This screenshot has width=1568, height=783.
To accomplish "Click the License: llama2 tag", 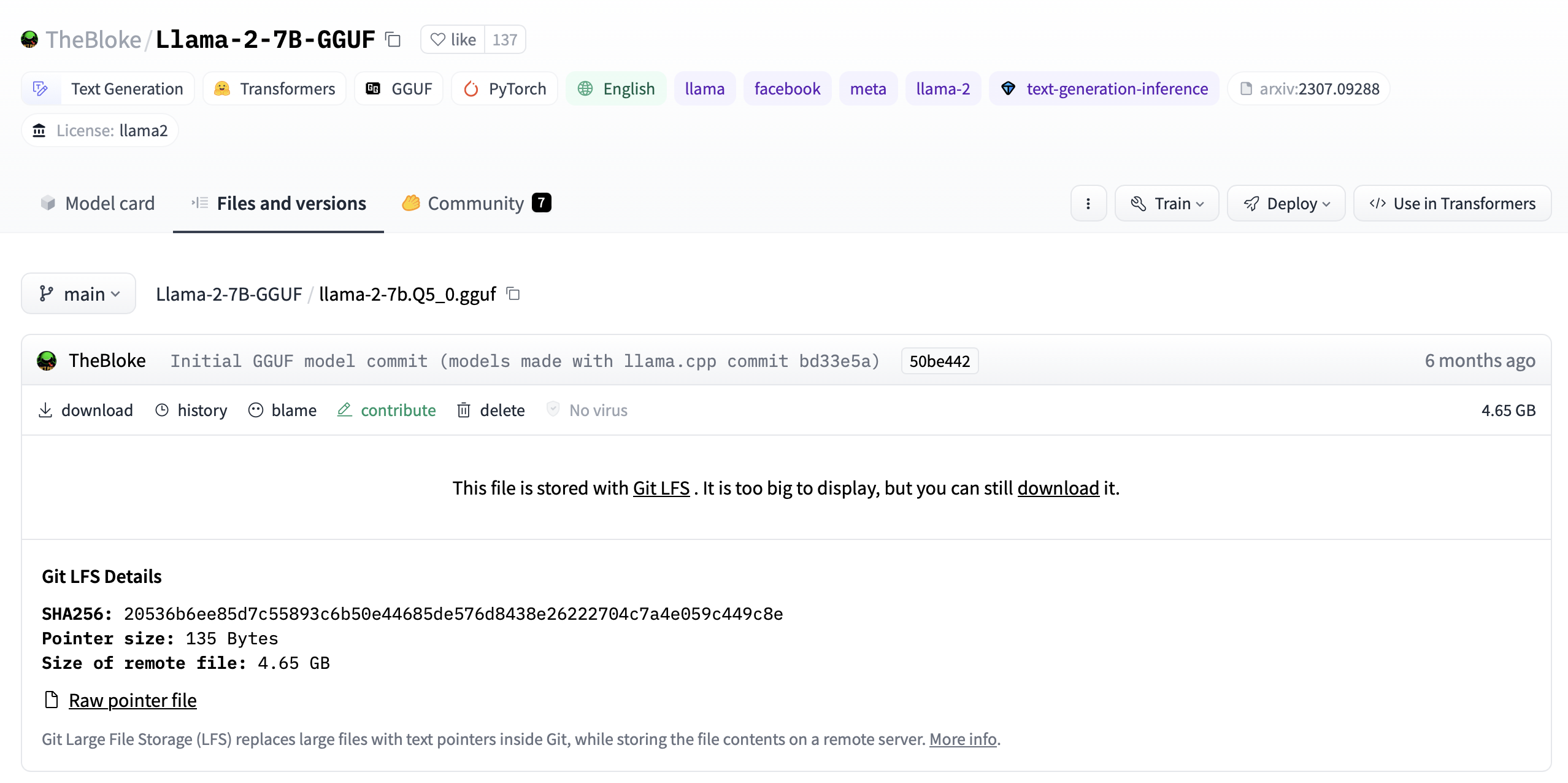I will (100, 131).
